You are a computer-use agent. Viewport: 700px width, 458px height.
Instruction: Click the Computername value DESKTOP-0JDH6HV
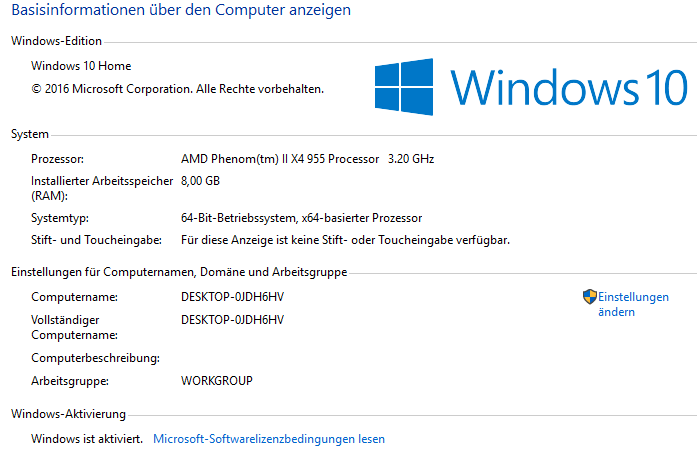pos(232,297)
